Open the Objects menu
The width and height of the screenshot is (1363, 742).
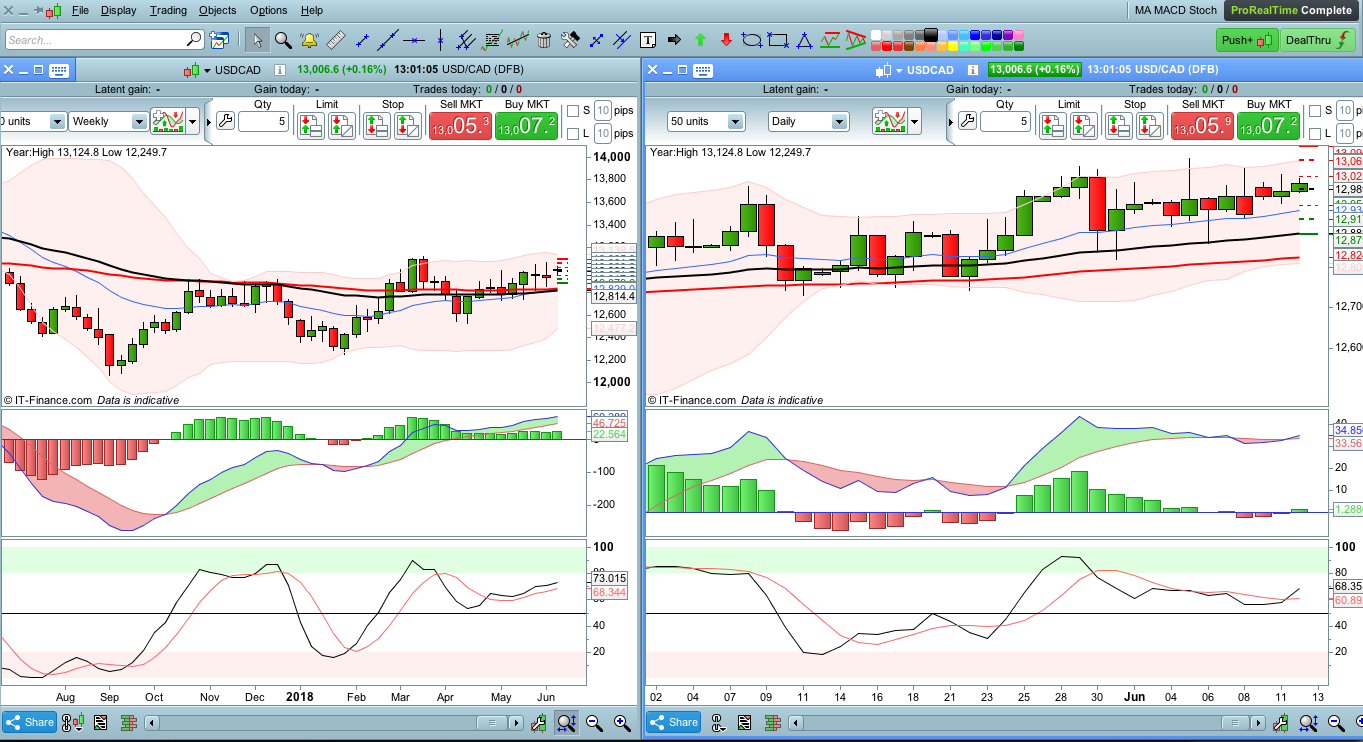point(218,10)
